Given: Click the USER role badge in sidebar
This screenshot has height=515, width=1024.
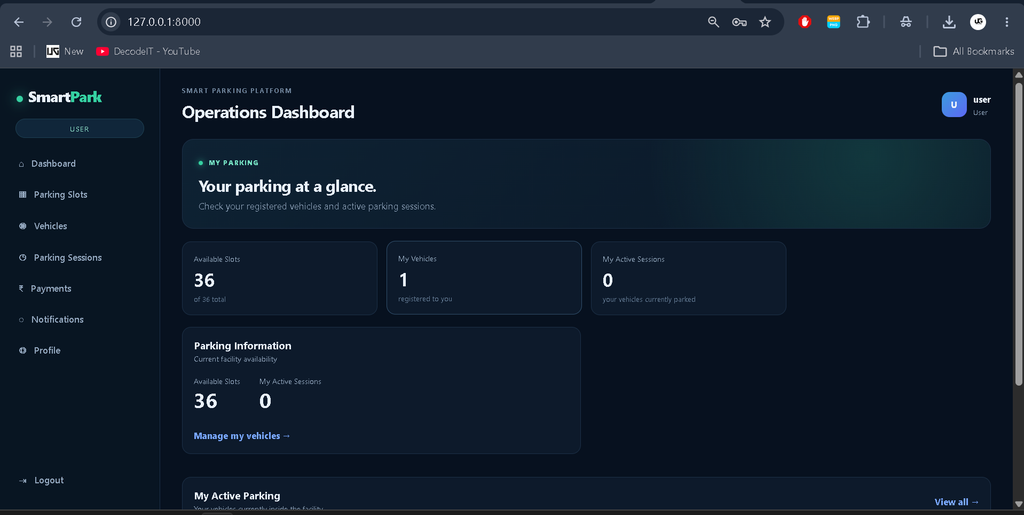Looking at the screenshot, I should (x=80, y=129).
